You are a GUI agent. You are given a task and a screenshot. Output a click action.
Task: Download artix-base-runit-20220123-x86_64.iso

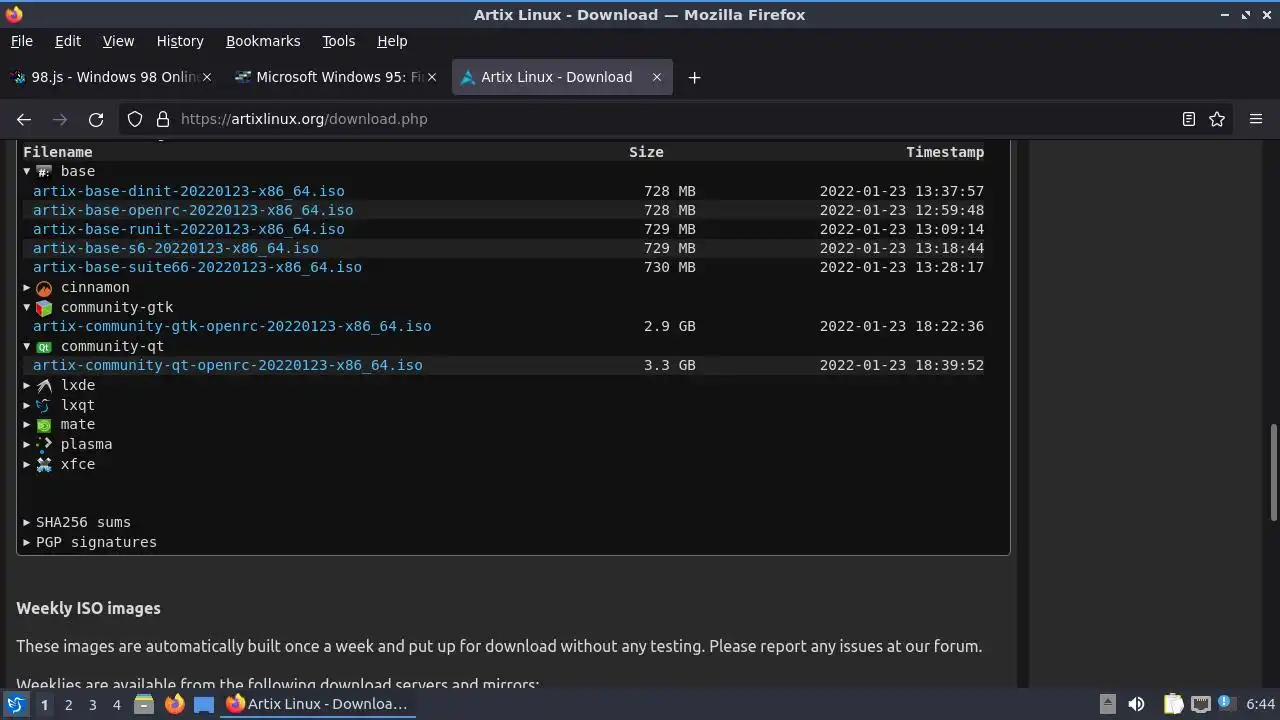[x=189, y=229]
